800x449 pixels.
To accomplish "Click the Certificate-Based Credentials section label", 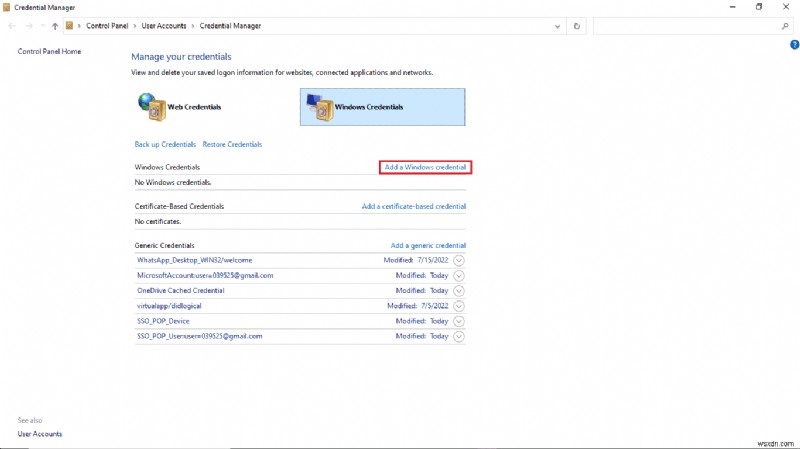I will pos(179,207).
